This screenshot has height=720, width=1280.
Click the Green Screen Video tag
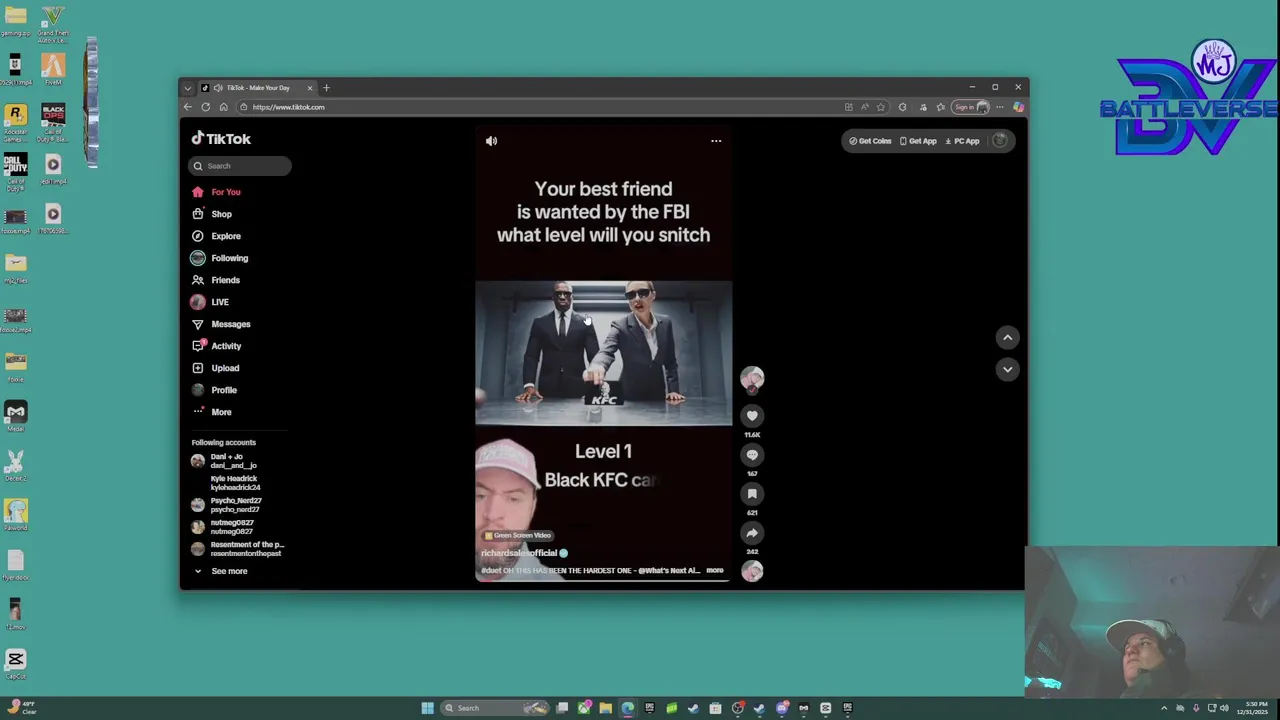tap(518, 535)
